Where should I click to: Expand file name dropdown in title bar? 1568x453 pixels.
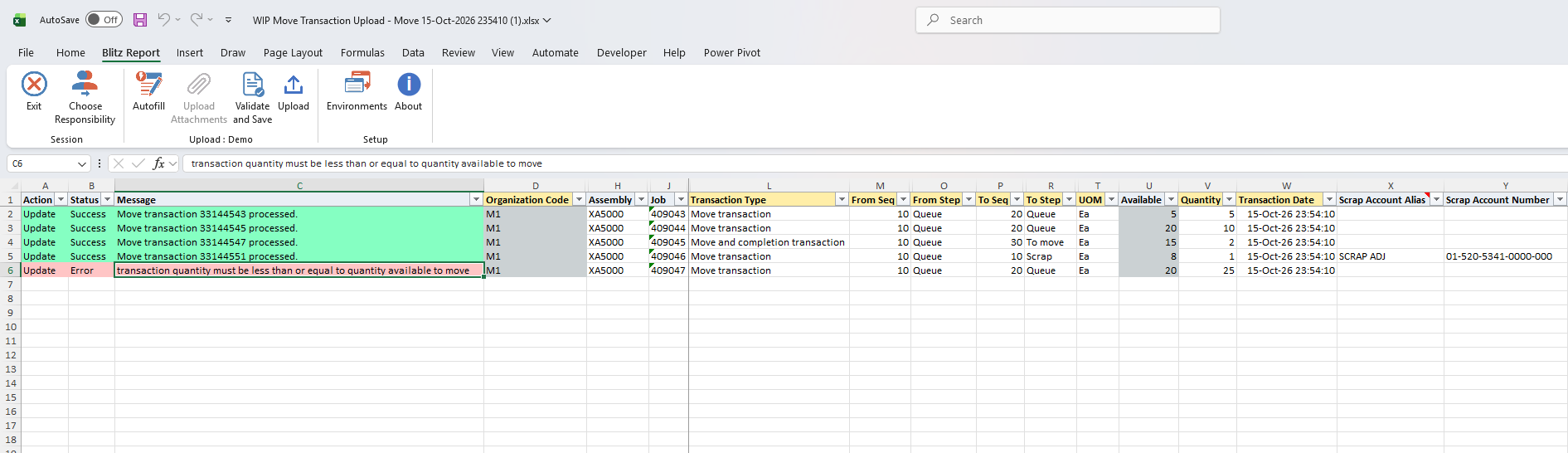pos(546,20)
